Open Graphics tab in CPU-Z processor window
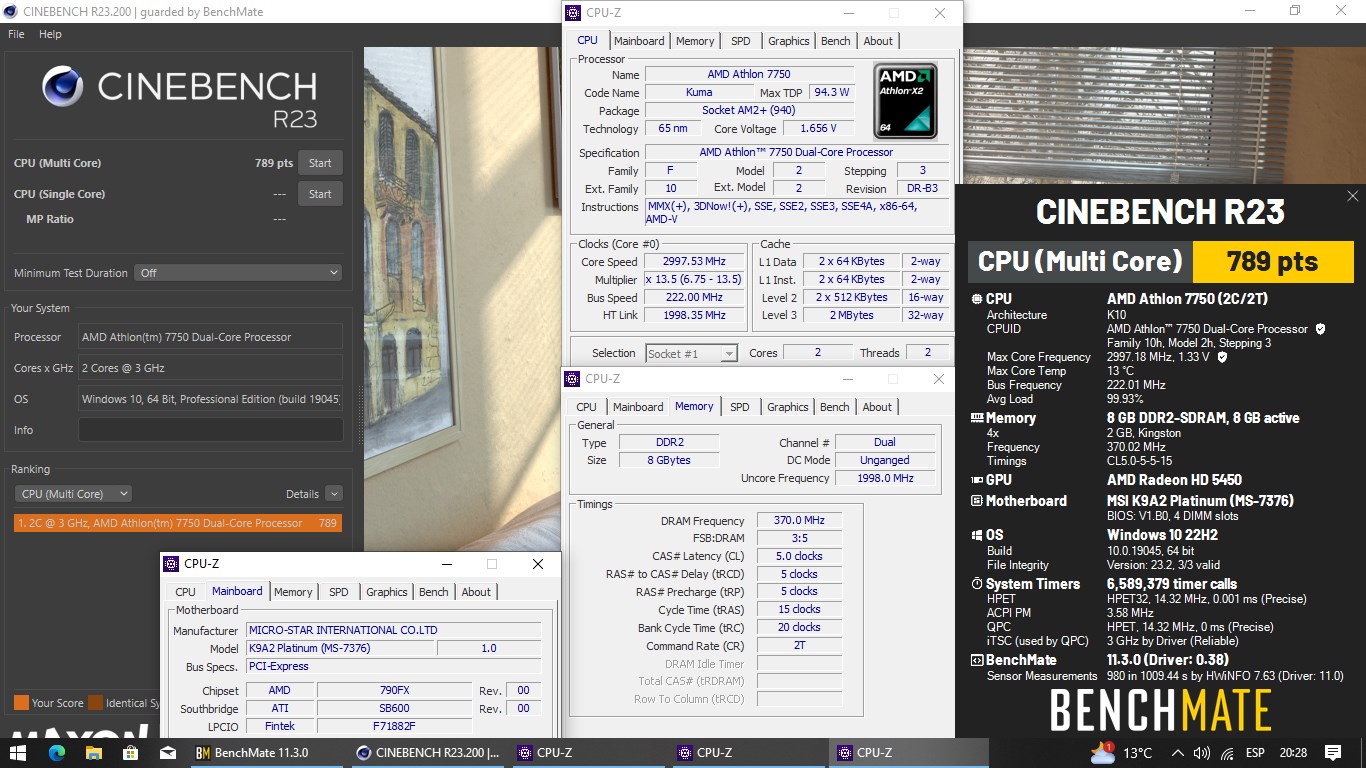1366x768 pixels. tap(789, 41)
